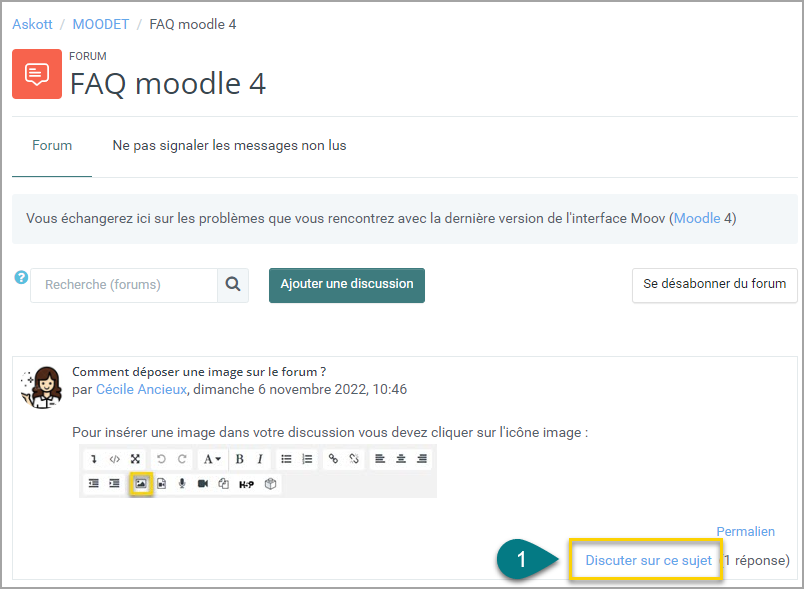Click the Moodle link in description
Image resolution: width=804 pixels, height=589 pixels.
(x=697, y=218)
